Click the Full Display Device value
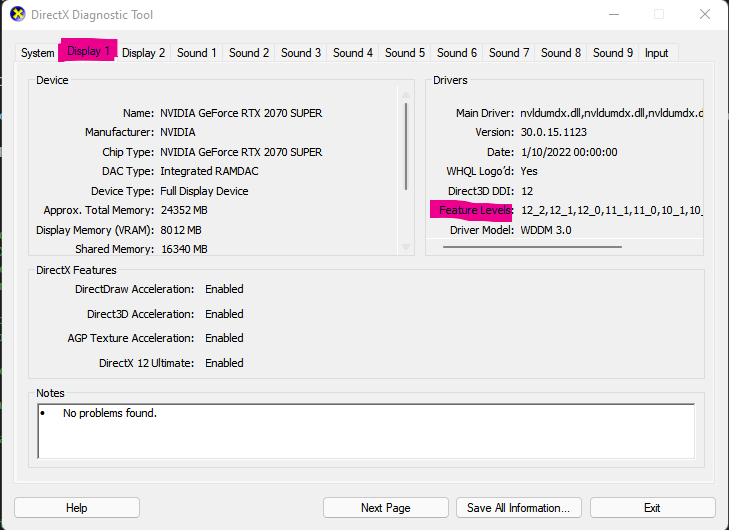The width and height of the screenshot is (729, 530). [x=204, y=191]
